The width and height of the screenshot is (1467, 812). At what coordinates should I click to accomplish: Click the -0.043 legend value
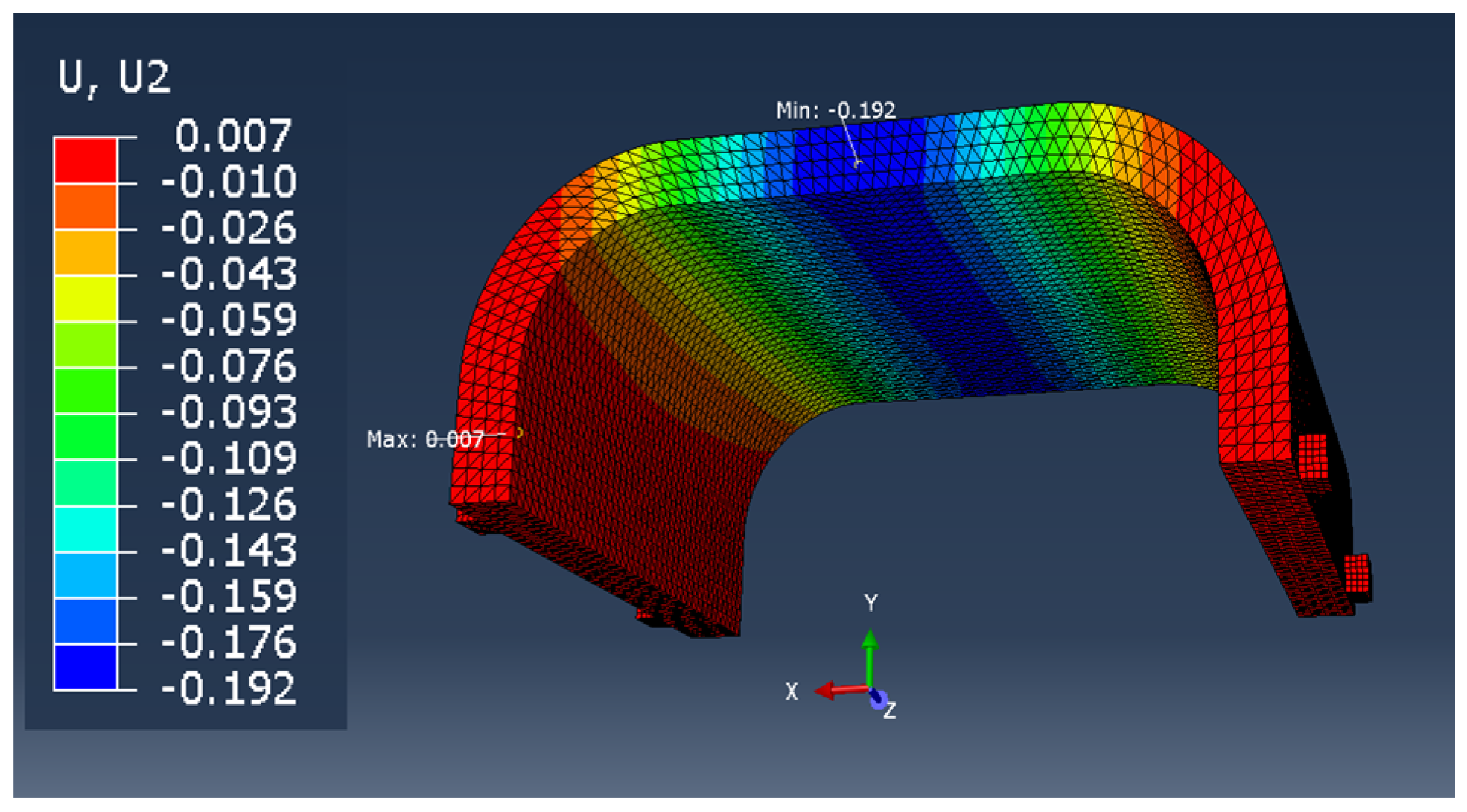coord(229,274)
